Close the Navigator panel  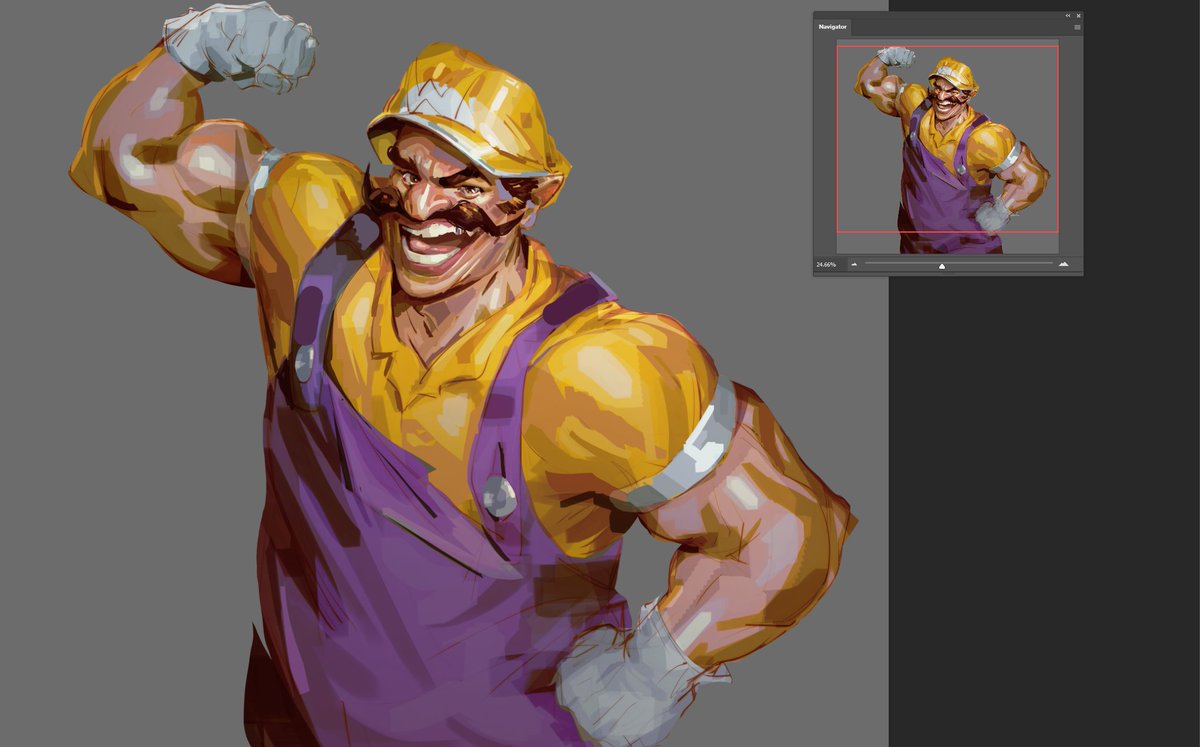pyautogui.click(x=1078, y=15)
